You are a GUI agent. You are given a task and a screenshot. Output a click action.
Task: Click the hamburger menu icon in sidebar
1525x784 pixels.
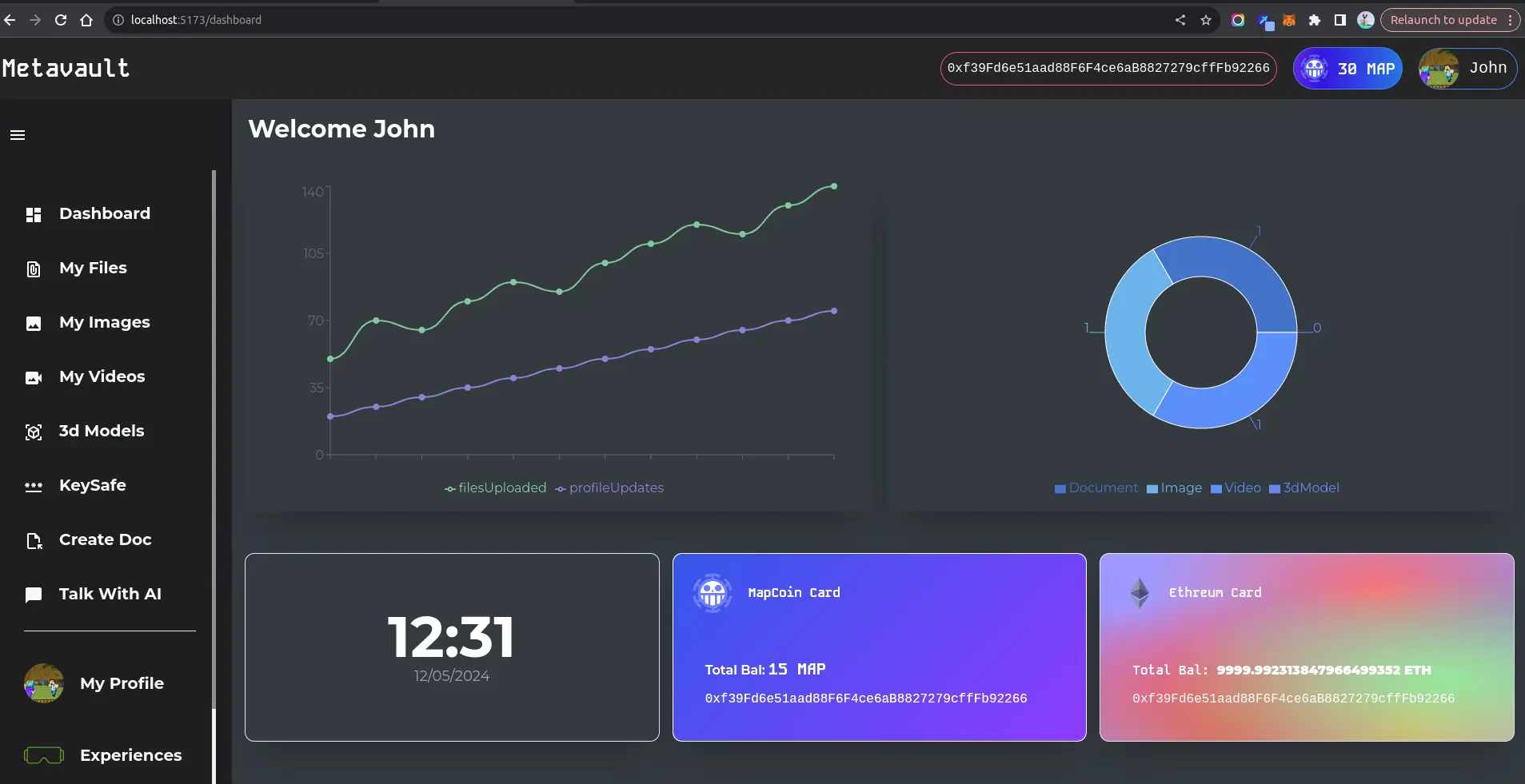pyautogui.click(x=18, y=135)
